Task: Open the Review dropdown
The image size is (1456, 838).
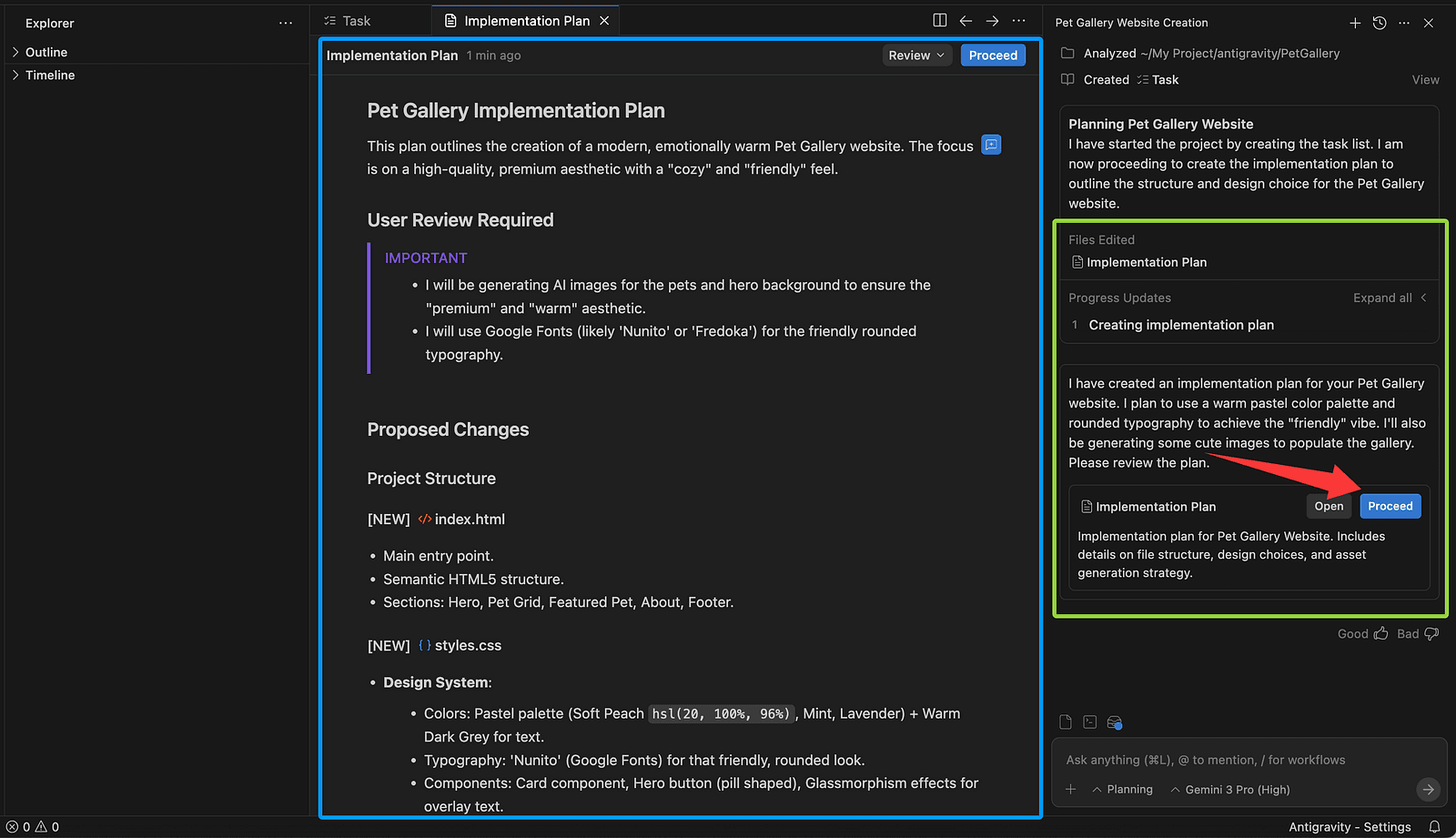Action: (x=916, y=56)
